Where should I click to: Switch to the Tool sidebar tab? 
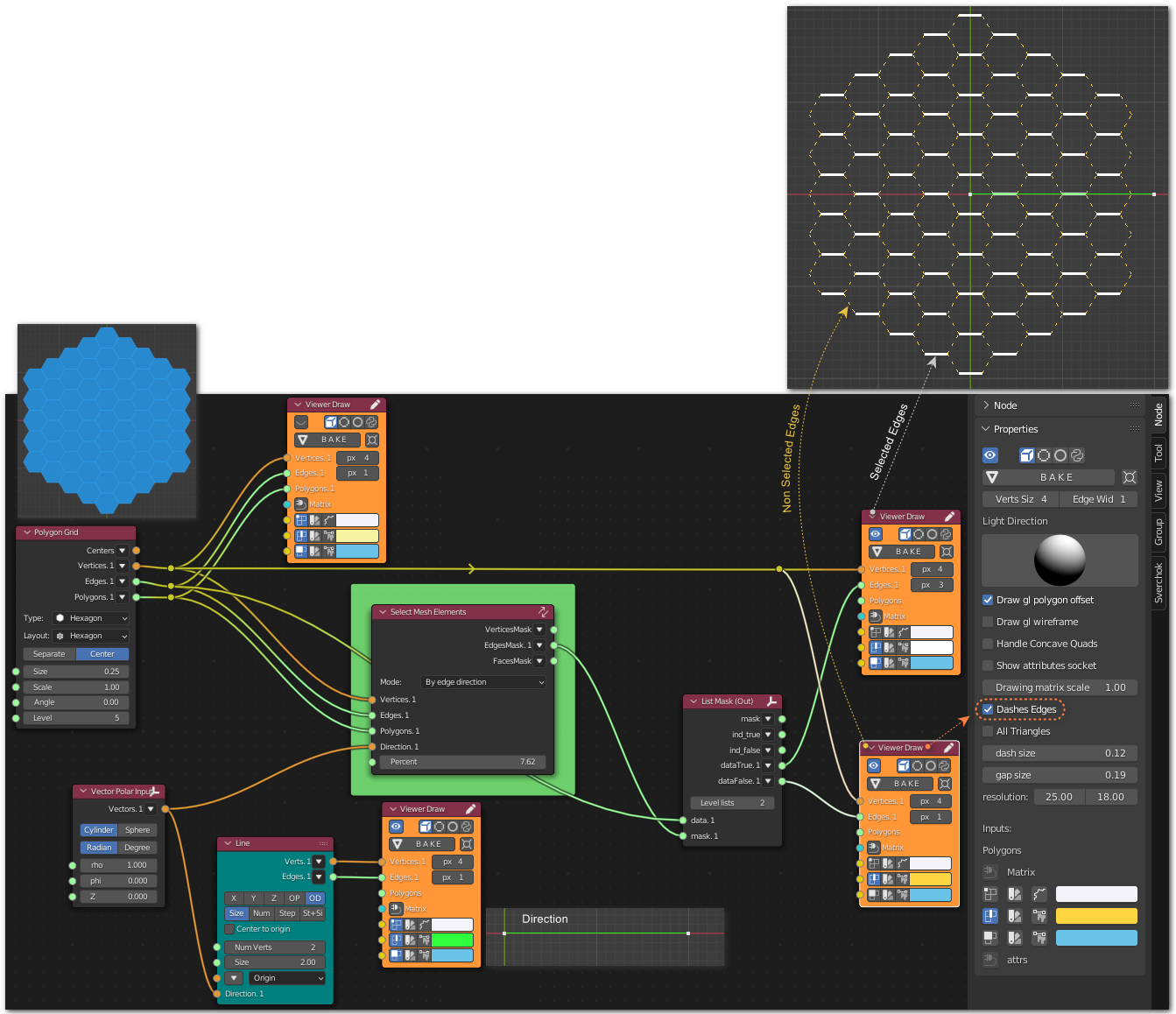pos(1158,452)
